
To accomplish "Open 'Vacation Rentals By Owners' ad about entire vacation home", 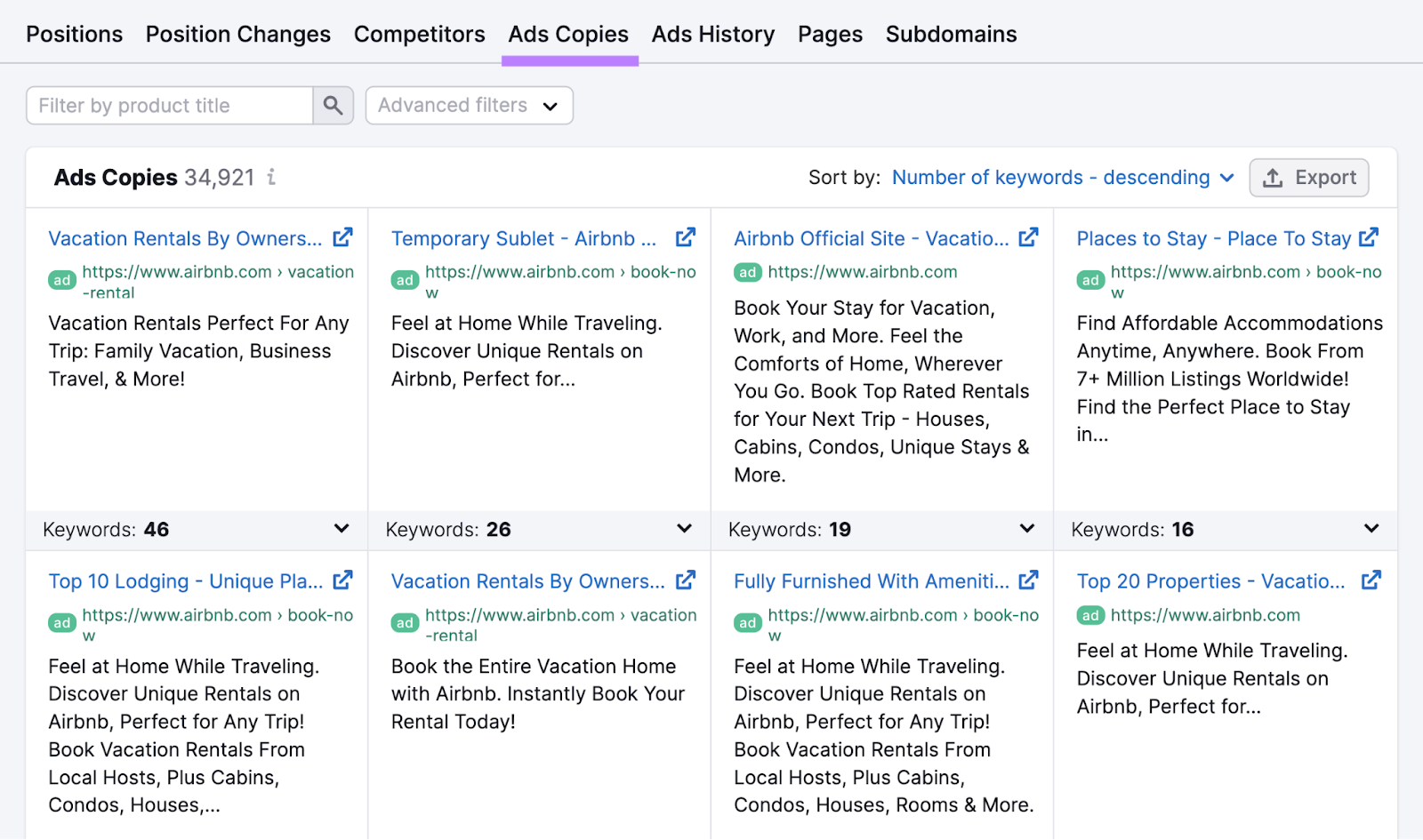I will click(x=528, y=581).
